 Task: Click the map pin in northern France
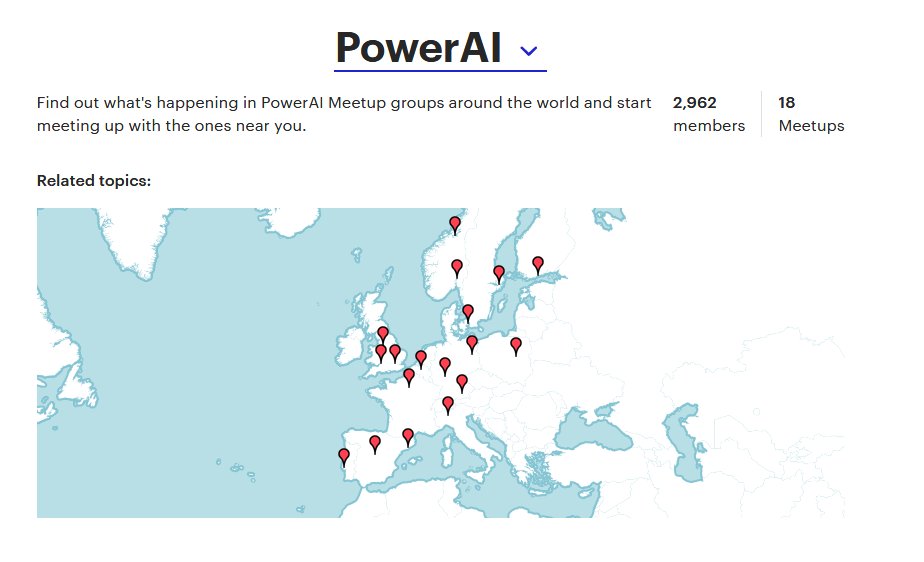pos(409,377)
